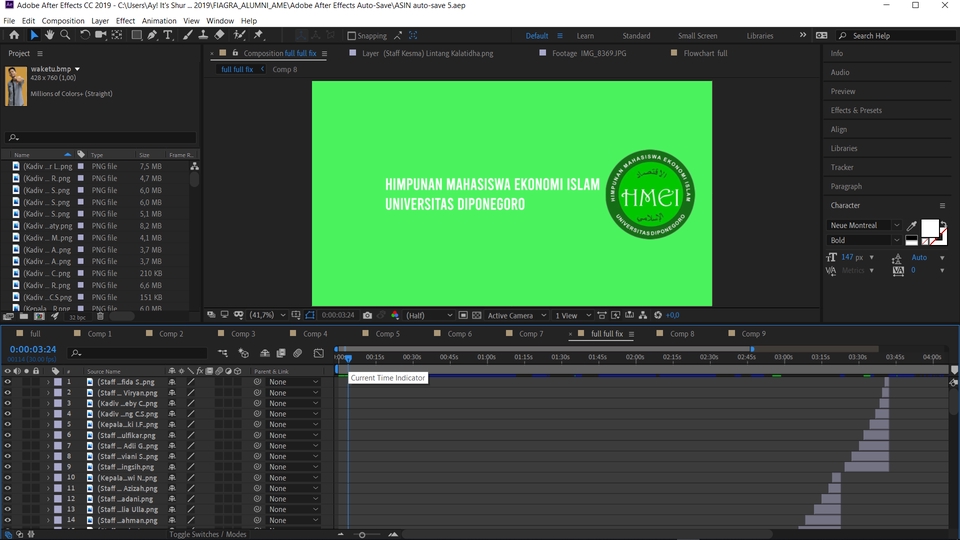Hide layer 12 using its eye icon
The height and width of the screenshot is (540, 960).
tap(7, 499)
